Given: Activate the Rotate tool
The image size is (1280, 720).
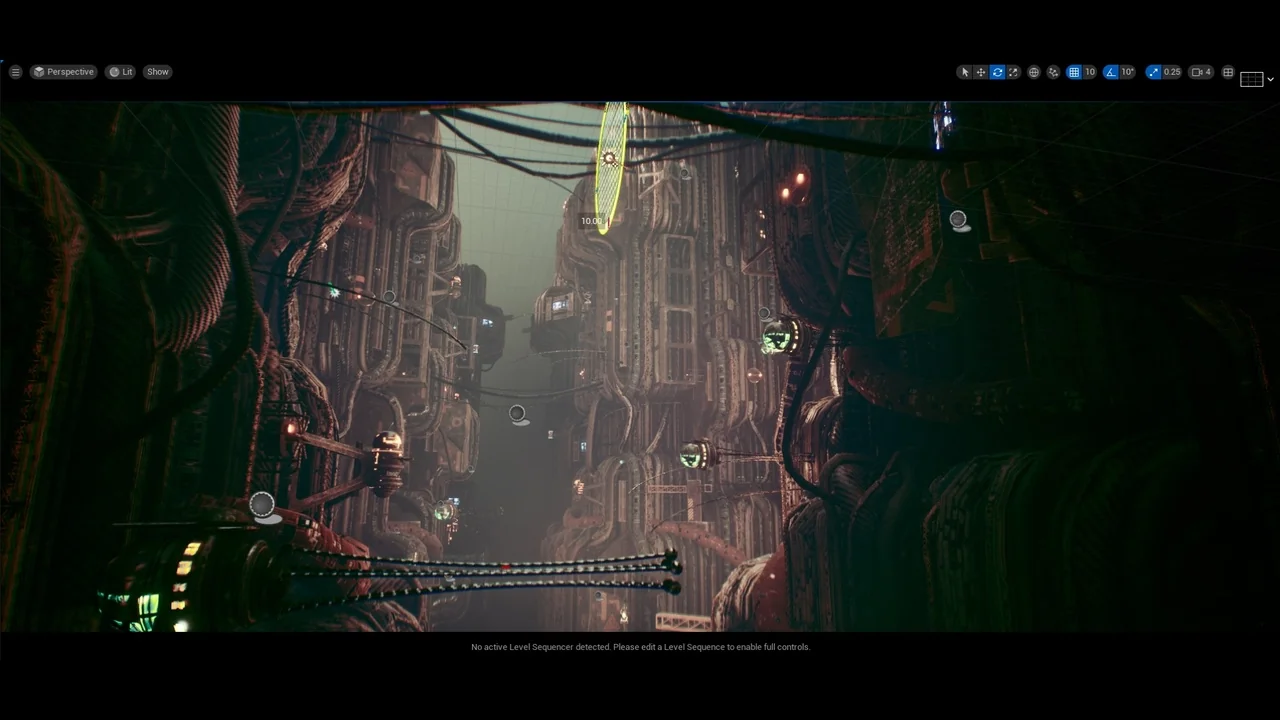Looking at the screenshot, I should (x=997, y=71).
